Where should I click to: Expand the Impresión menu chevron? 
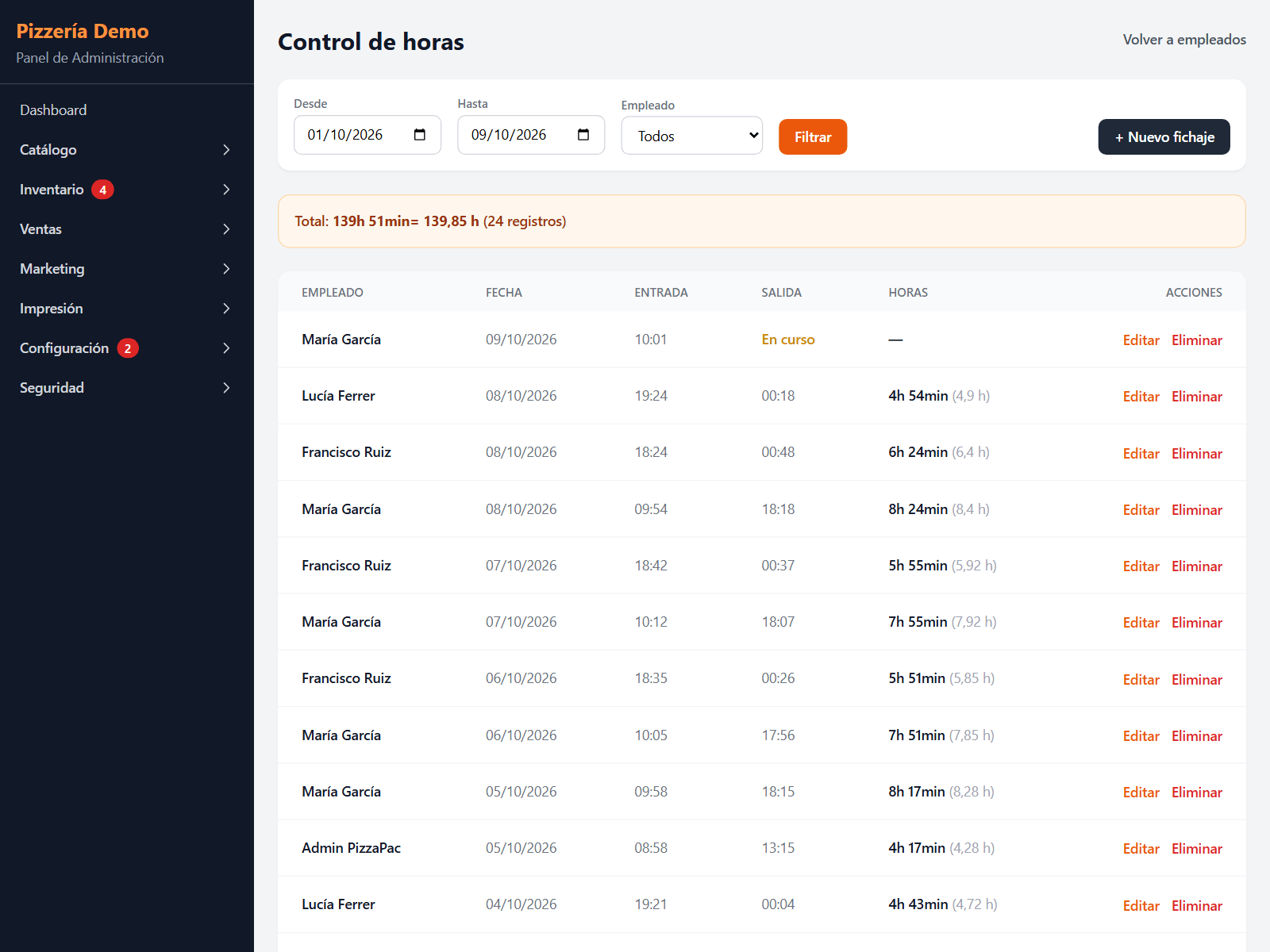tap(226, 309)
